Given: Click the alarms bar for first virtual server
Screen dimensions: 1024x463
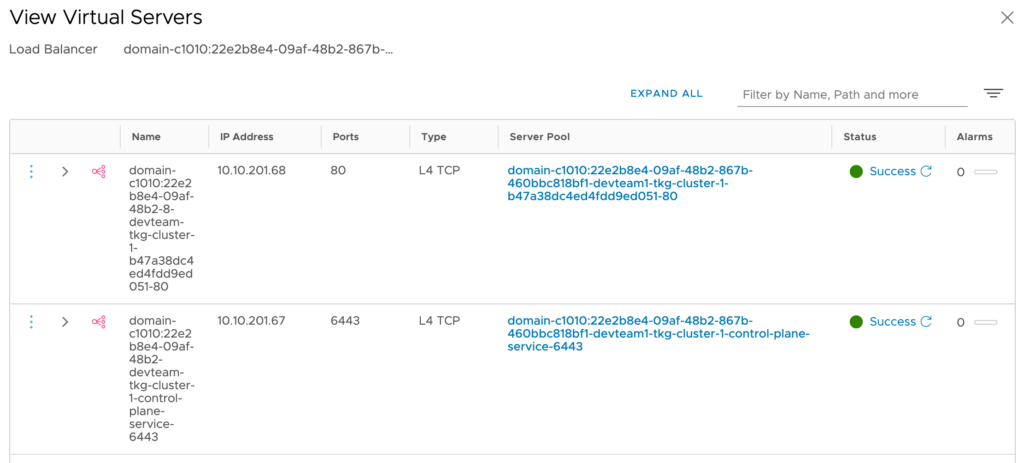Looking at the screenshot, I should point(985,172).
